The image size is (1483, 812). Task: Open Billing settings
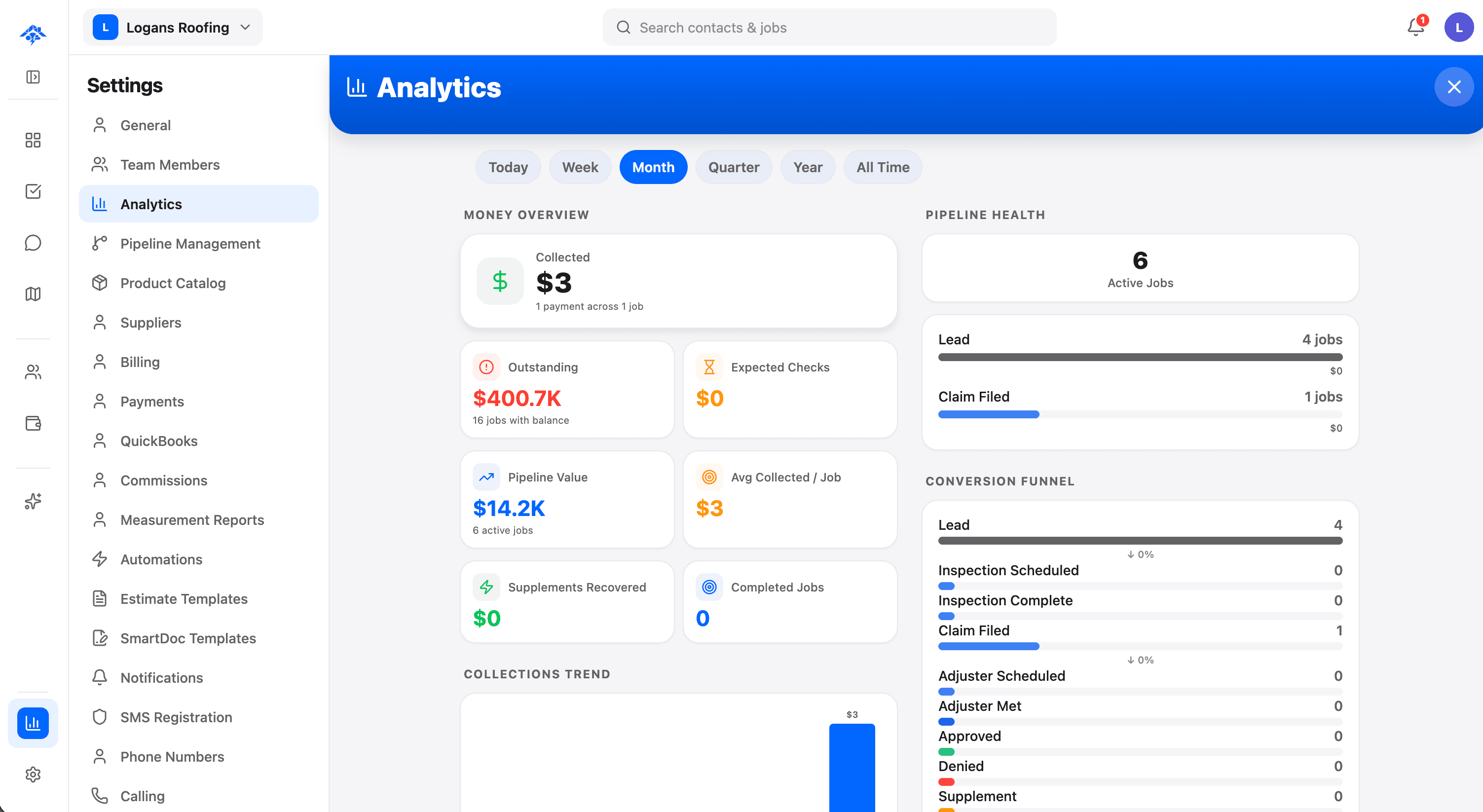(x=199, y=362)
